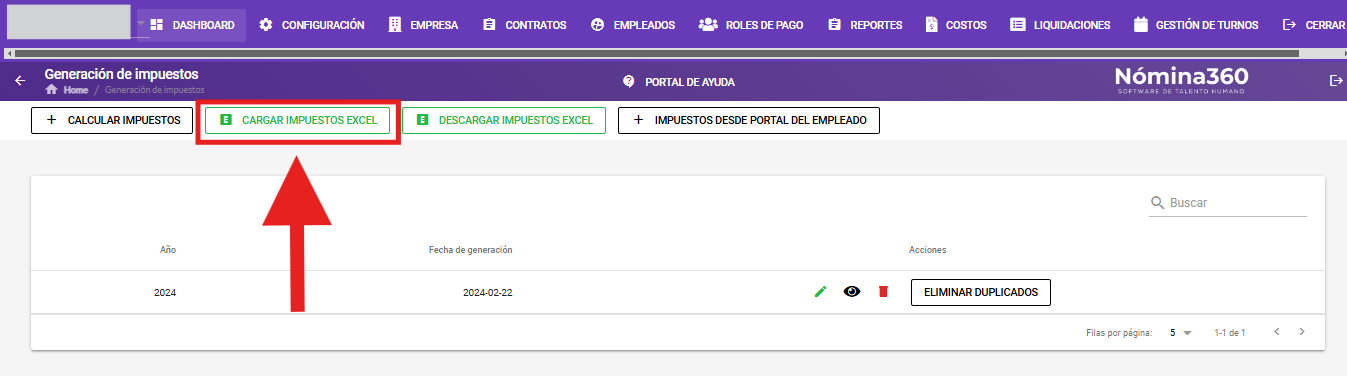Click the 2024 year cell
1347x376 pixels.
[x=165, y=293]
